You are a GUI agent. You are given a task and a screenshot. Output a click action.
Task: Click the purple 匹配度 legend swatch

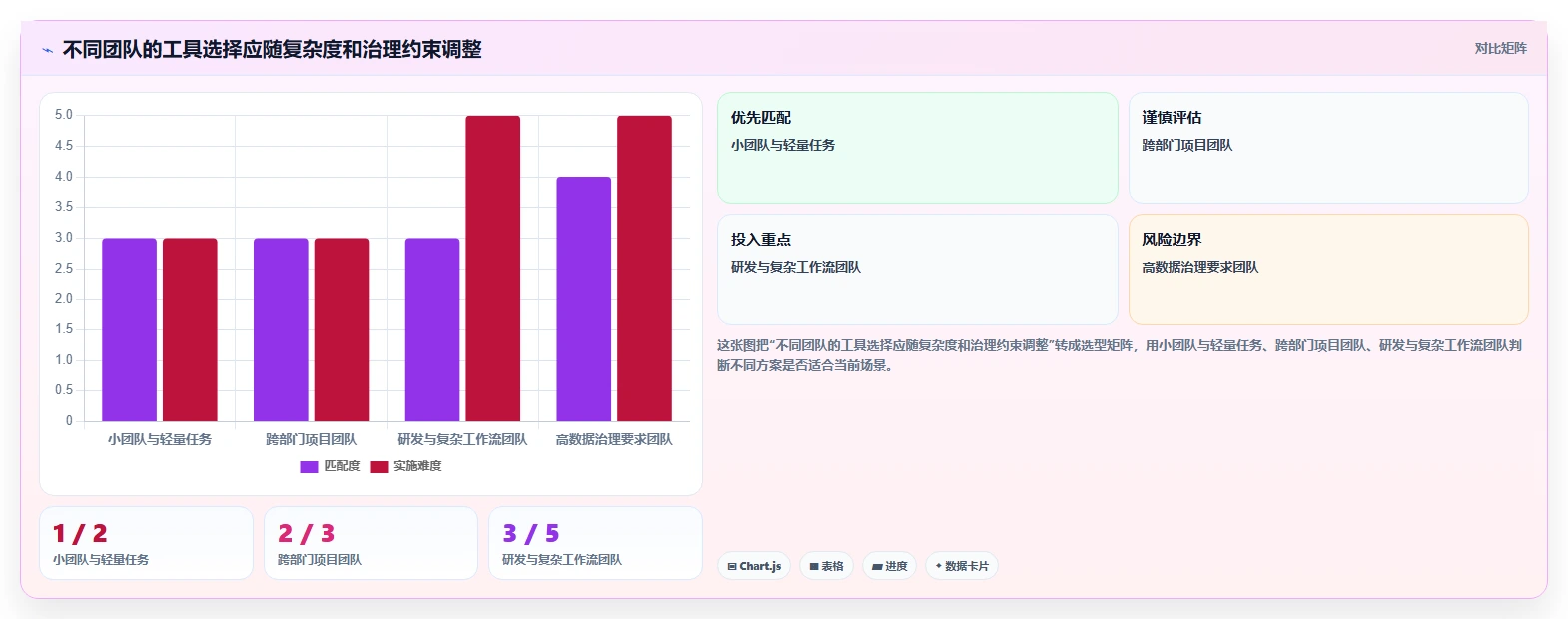[x=309, y=467]
